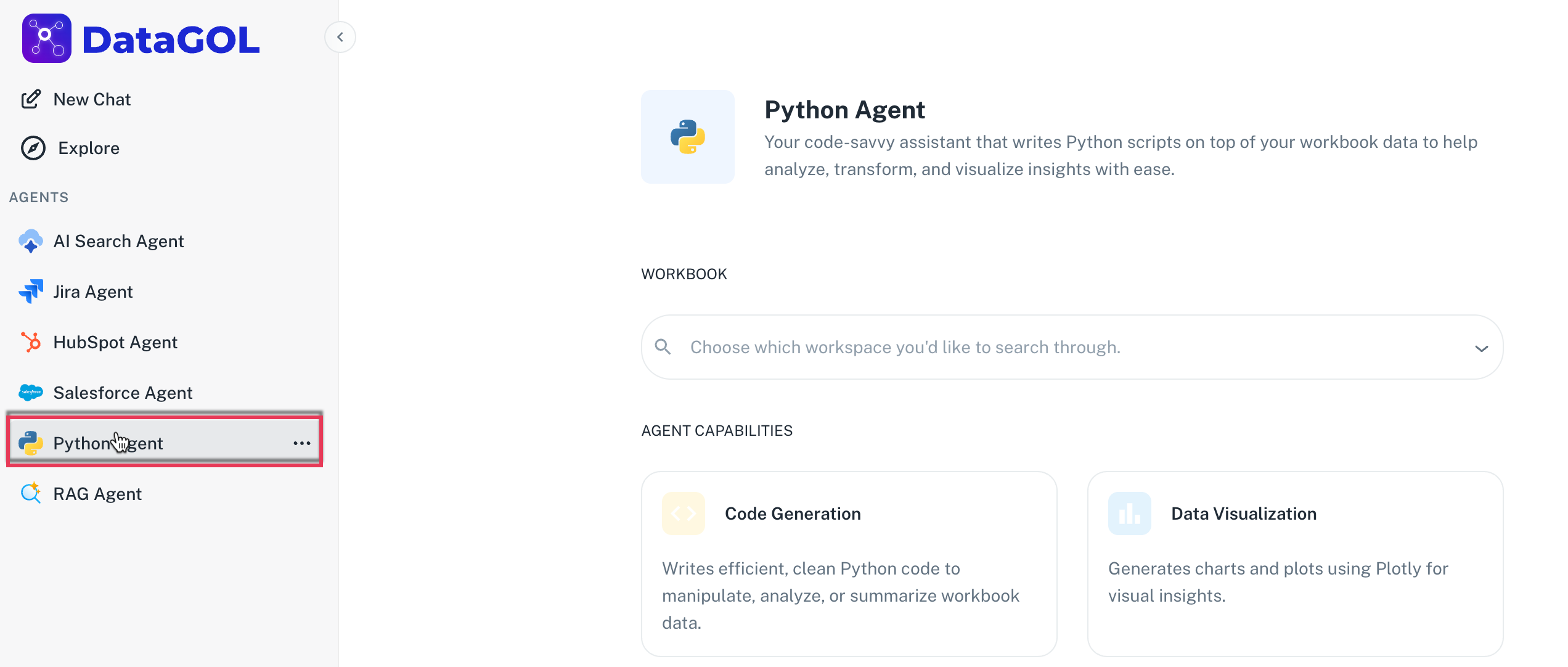The height and width of the screenshot is (667, 1568).
Task: Click the 'Writes efficient, clean Python code' description
Action: [841, 595]
